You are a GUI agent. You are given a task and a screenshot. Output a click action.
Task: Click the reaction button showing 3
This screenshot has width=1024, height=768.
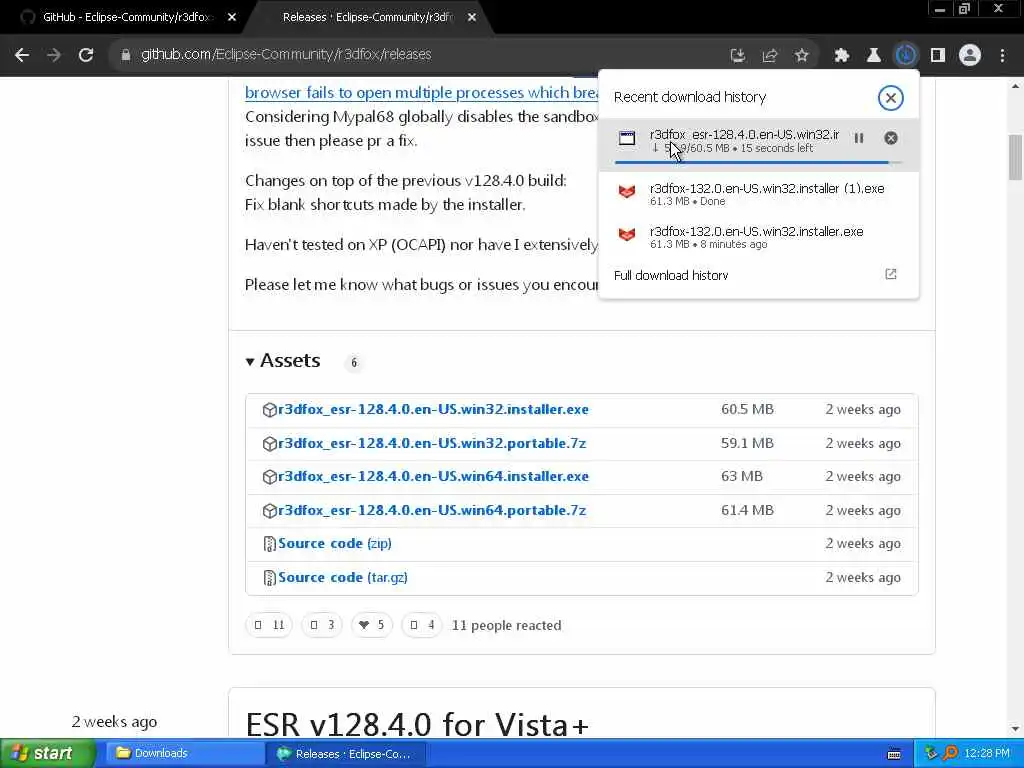tap(322, 626)
